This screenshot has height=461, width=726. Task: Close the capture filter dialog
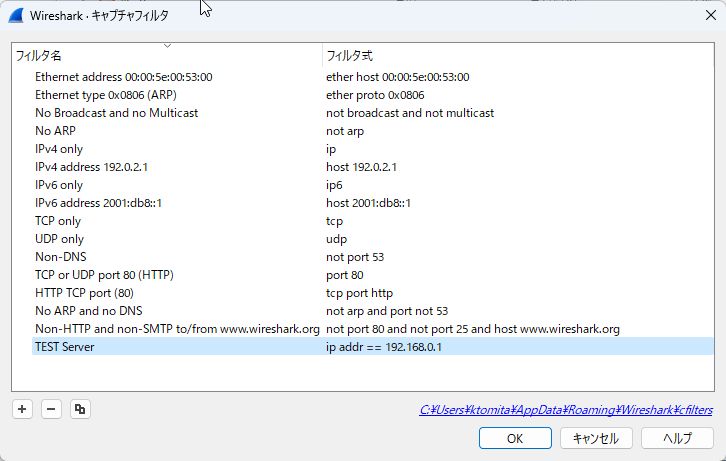click(x=711, y=15)
